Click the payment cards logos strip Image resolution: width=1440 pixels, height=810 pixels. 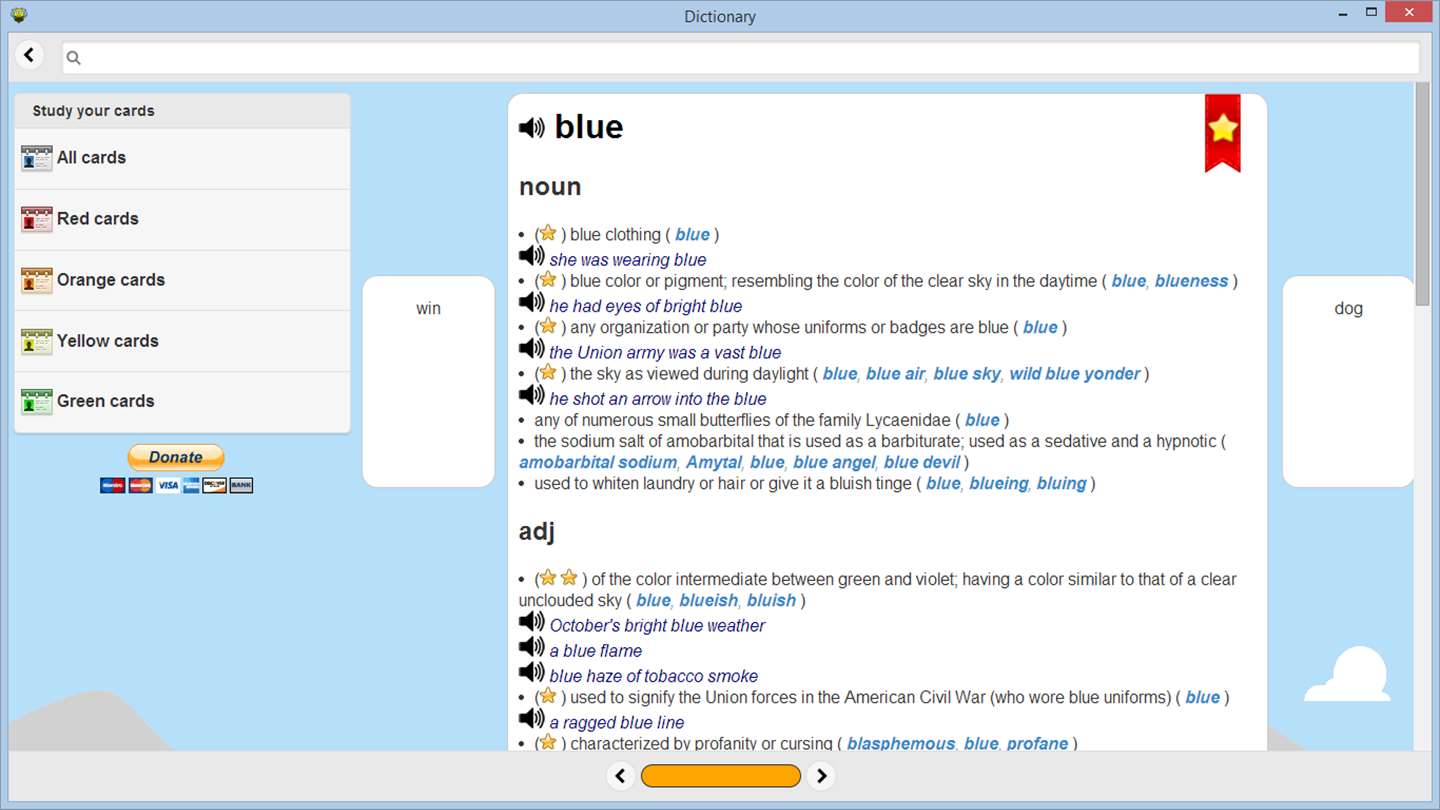point(176,485)
